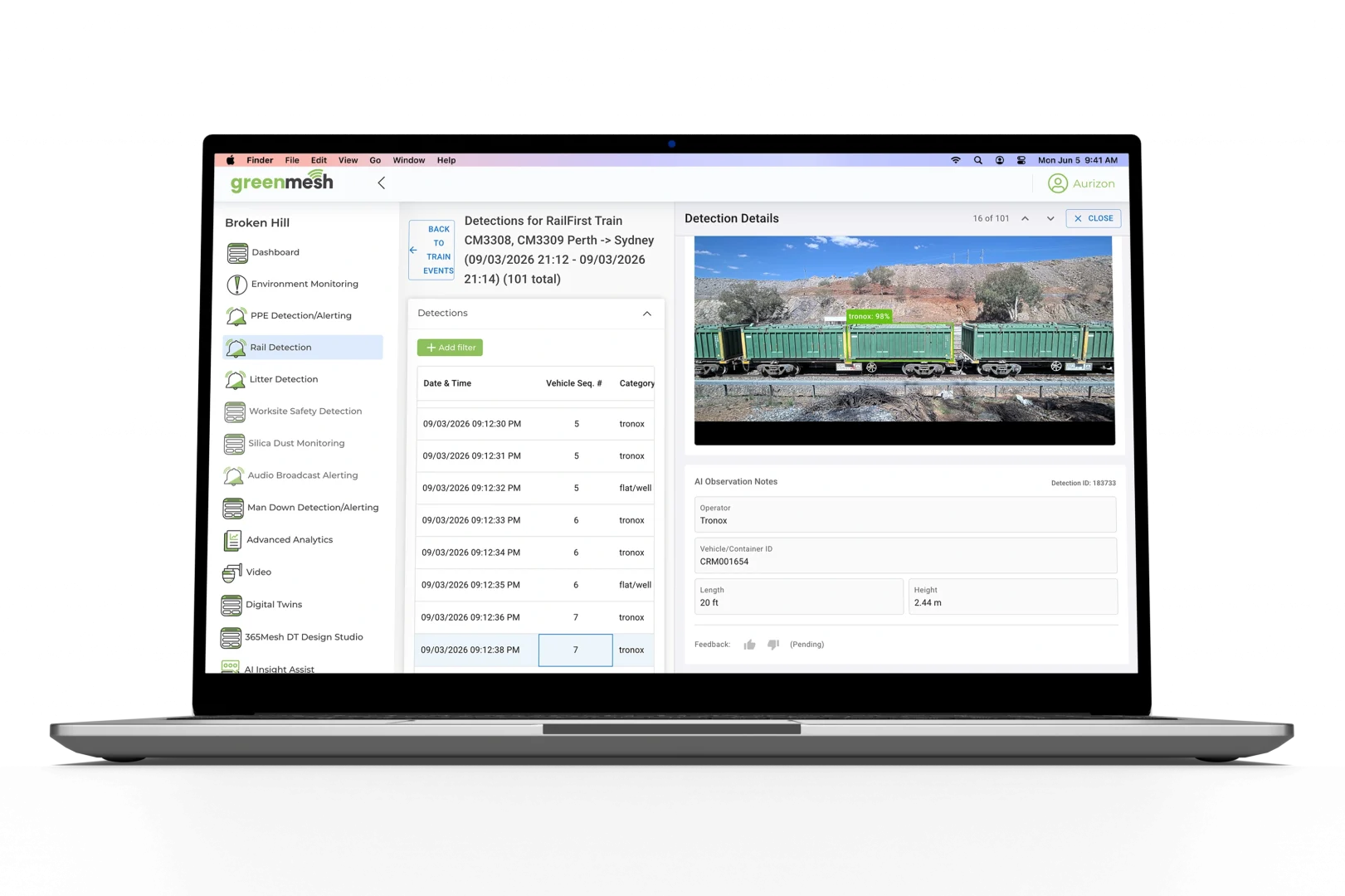Open the Litter Detection bell icon
The height and width of the screenshot is (896, 1345).
pyautogui.click(x=236, y=380)
